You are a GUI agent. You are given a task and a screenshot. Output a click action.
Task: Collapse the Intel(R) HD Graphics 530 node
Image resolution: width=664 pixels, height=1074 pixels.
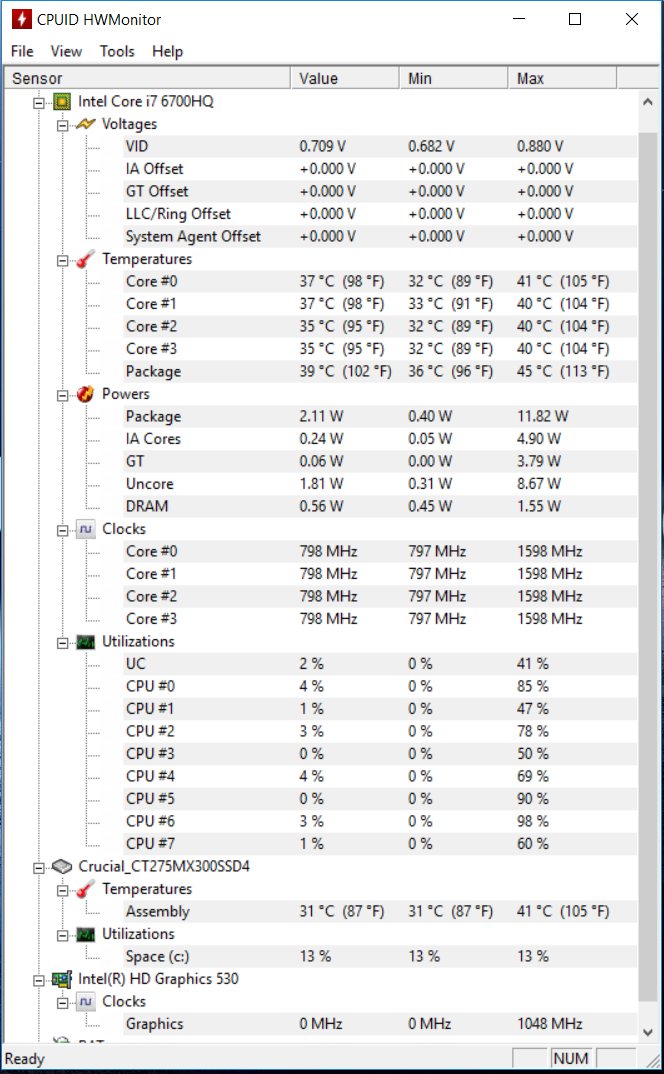40,980
